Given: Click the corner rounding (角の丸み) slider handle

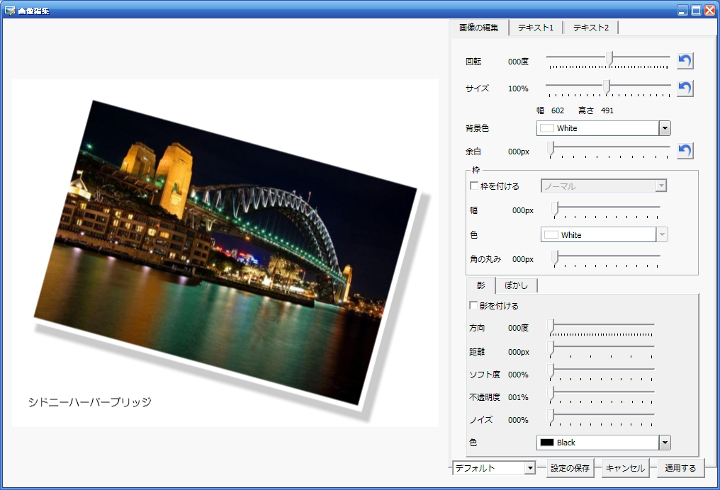Looking at the screenshot, I should (555, 257).
